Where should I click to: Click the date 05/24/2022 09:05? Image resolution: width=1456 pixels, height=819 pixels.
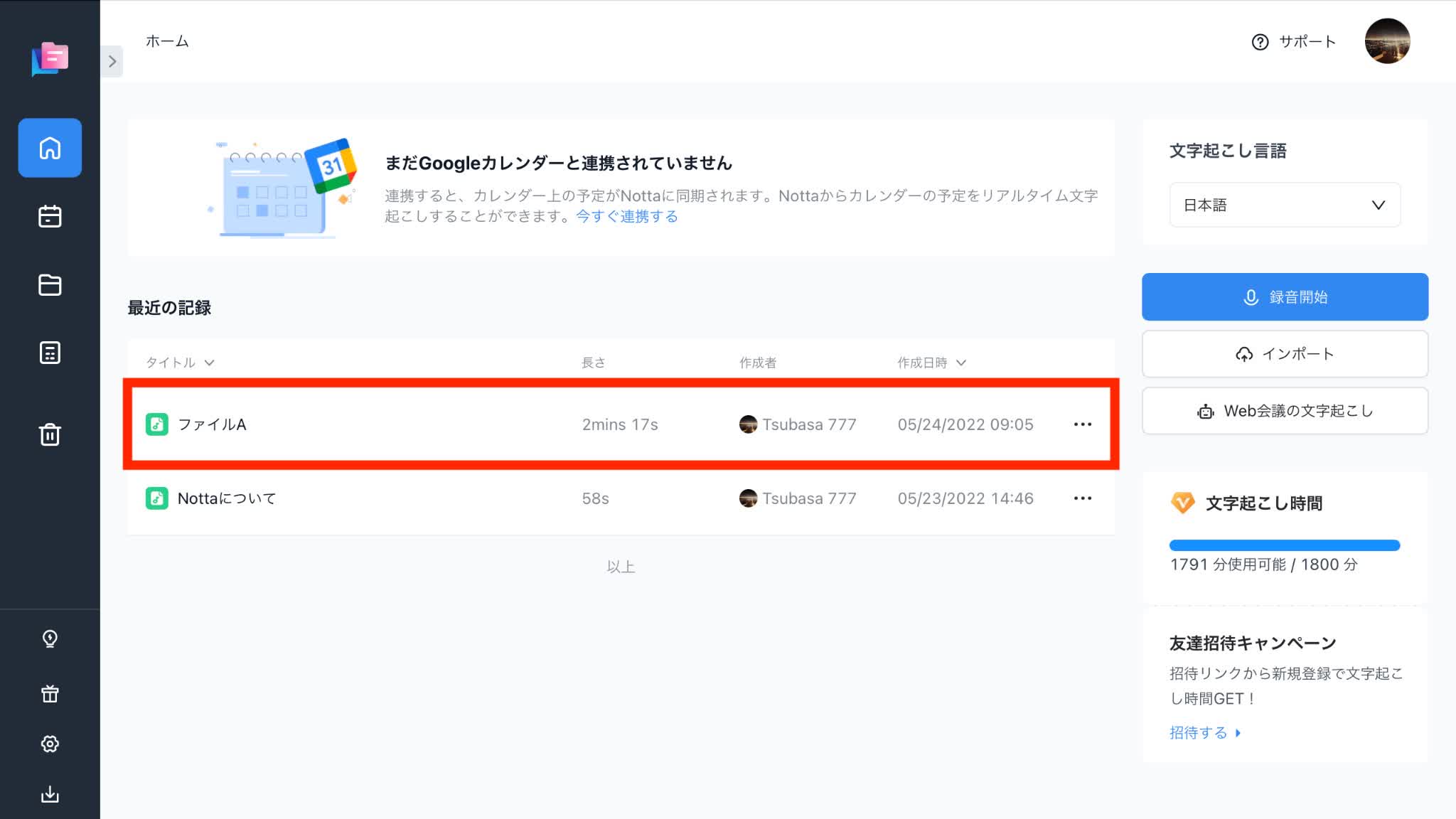[x=965, y=424]
